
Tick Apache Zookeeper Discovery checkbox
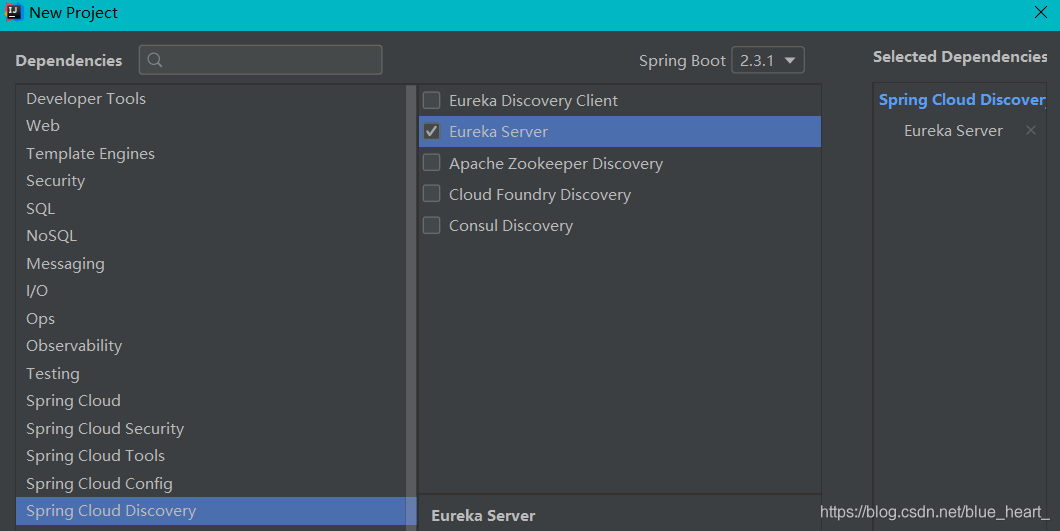(431, 162)
